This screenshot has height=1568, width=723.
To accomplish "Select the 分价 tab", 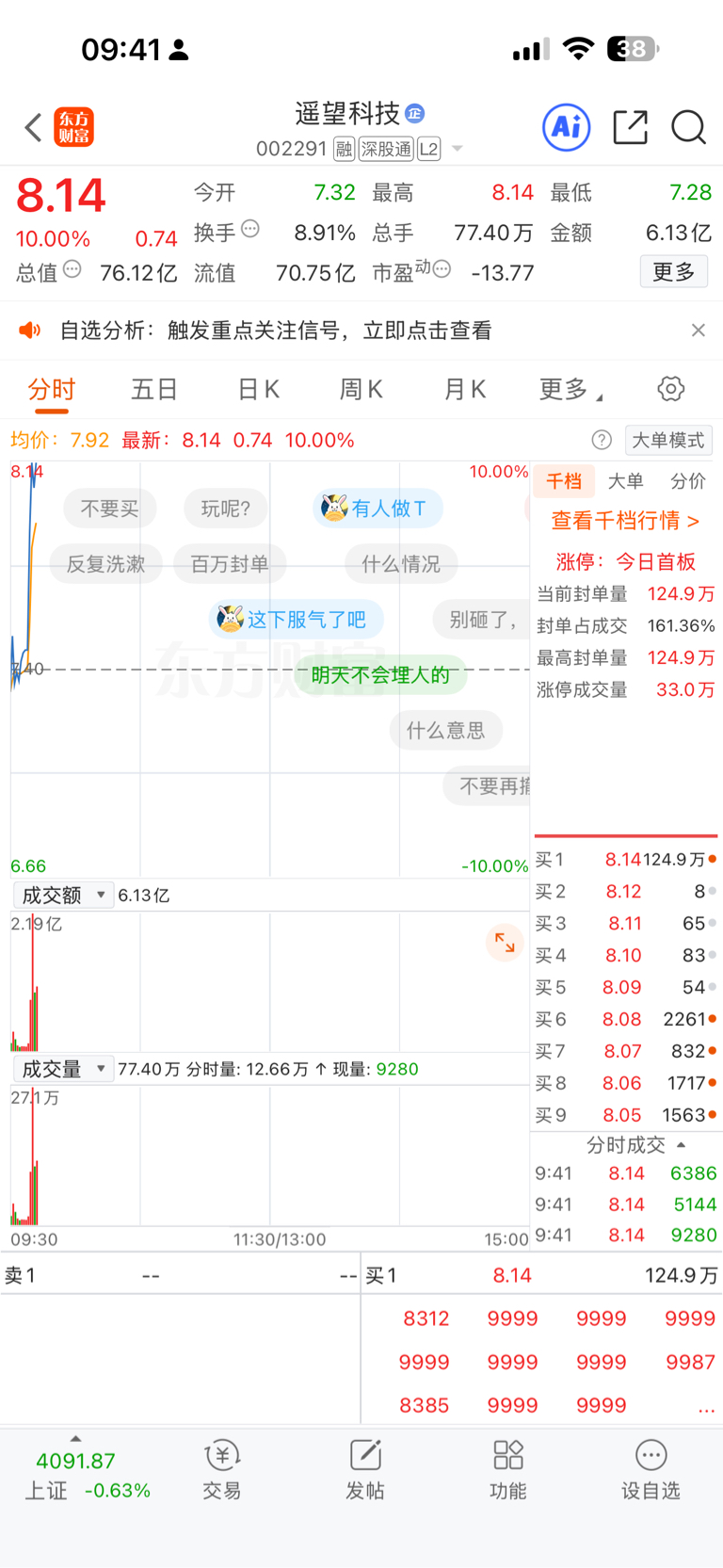I will coord(688,481).
